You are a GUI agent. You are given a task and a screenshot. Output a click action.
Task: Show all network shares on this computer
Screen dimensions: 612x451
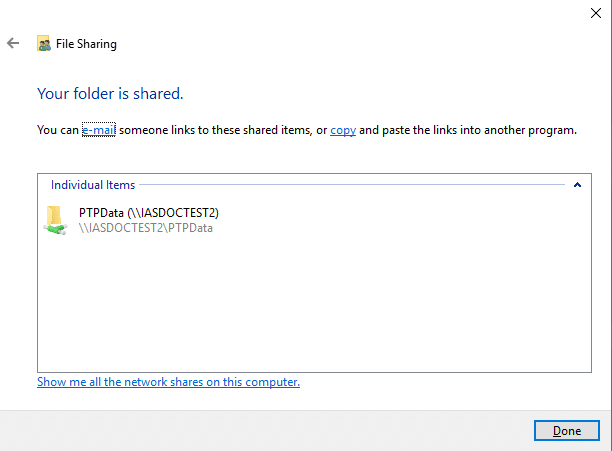pyautogui.click(x=168, y=382)
